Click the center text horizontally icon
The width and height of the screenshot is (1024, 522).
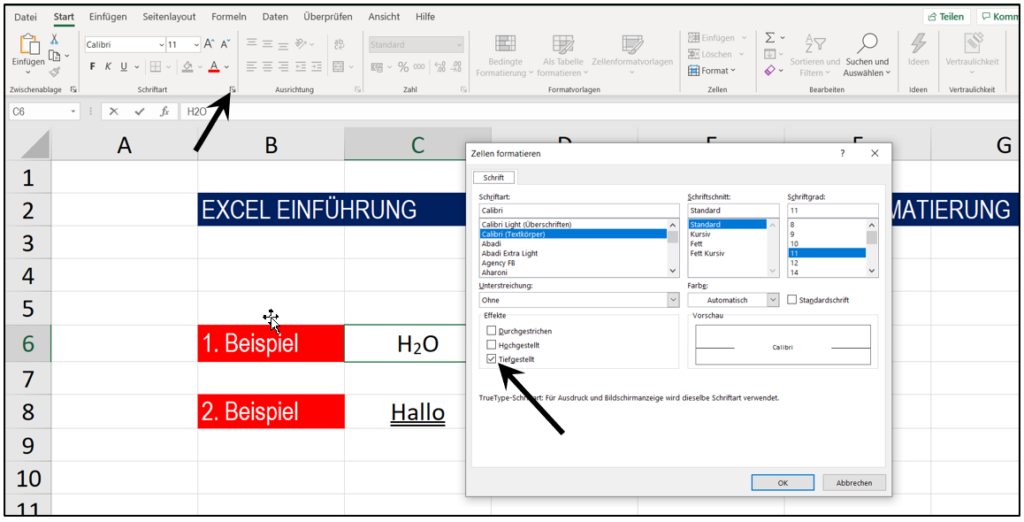tap(268, 67)
